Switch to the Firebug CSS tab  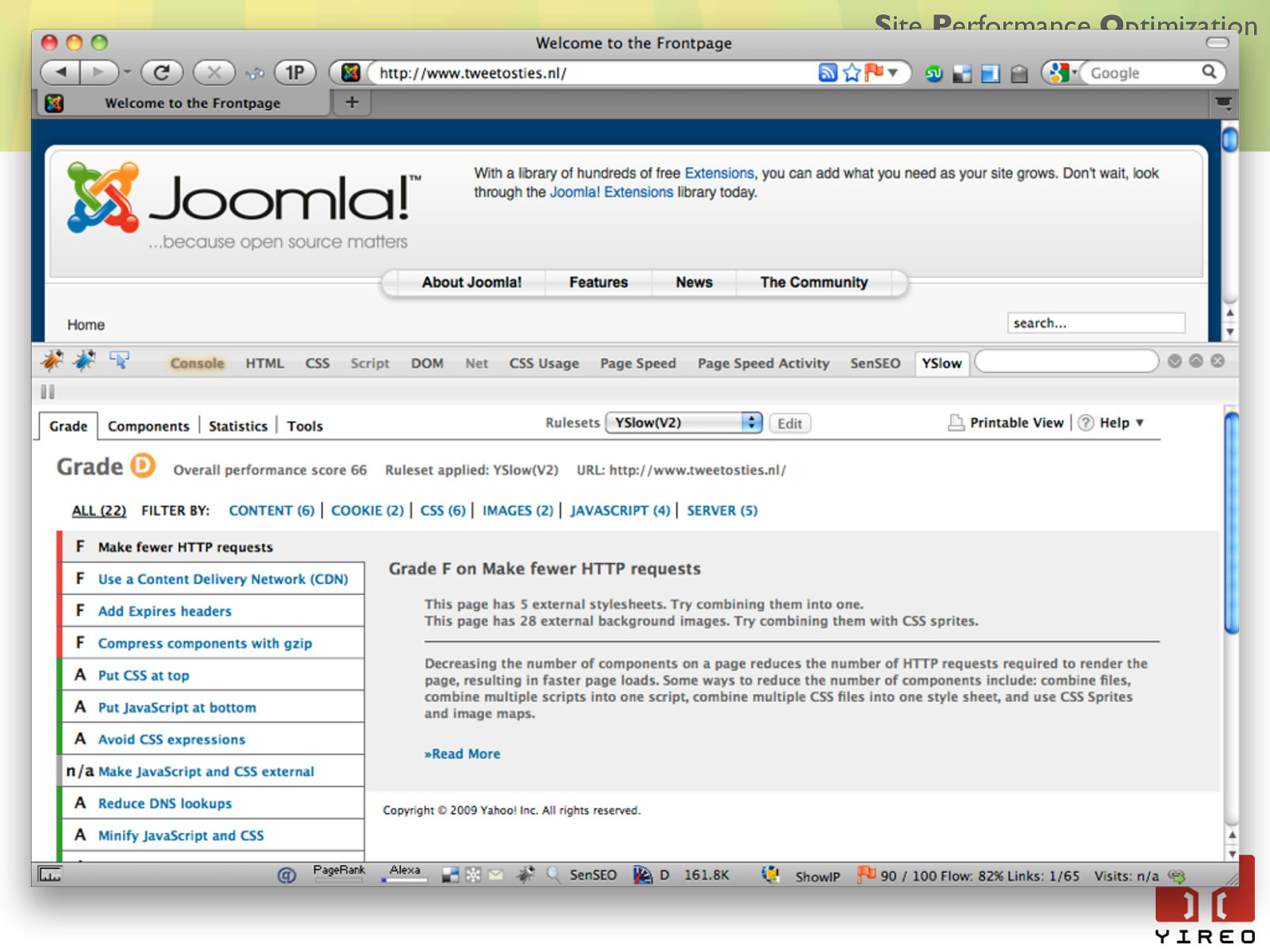pyautogui.click(x=317, y=363)
